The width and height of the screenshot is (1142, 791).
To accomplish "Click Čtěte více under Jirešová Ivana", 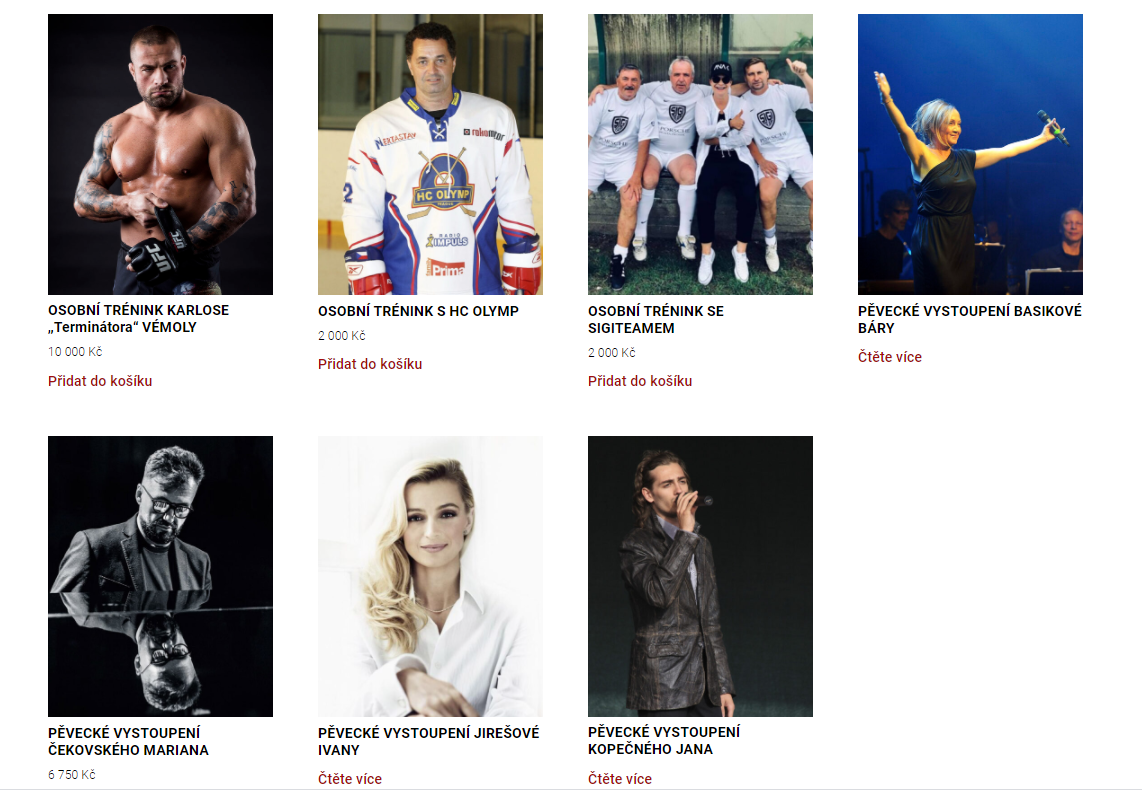I will coord(350,779).
